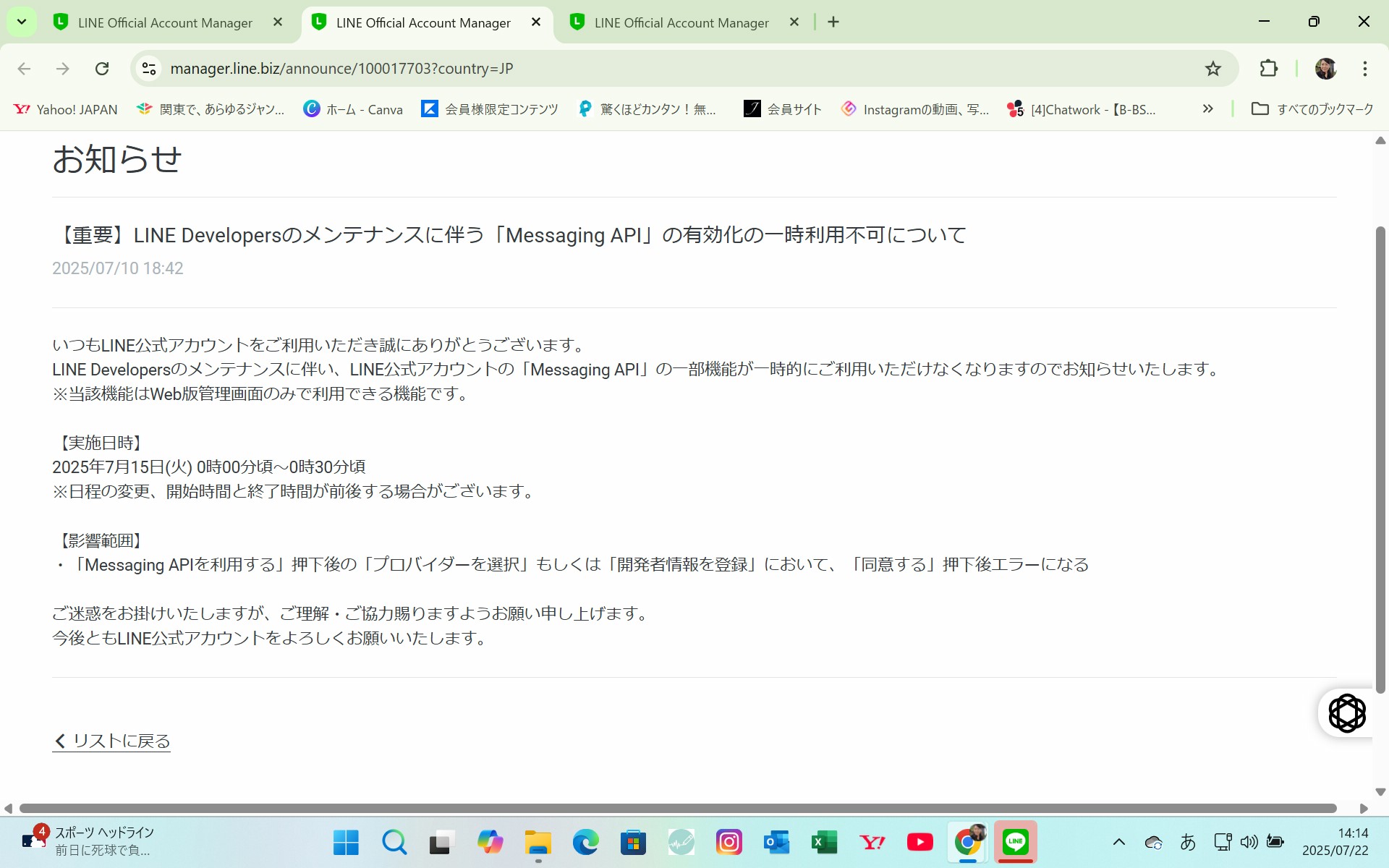Open Microsoft Edge from the taskbar
The height and width of the screenshot is (868, 1389).
[585, 842]
